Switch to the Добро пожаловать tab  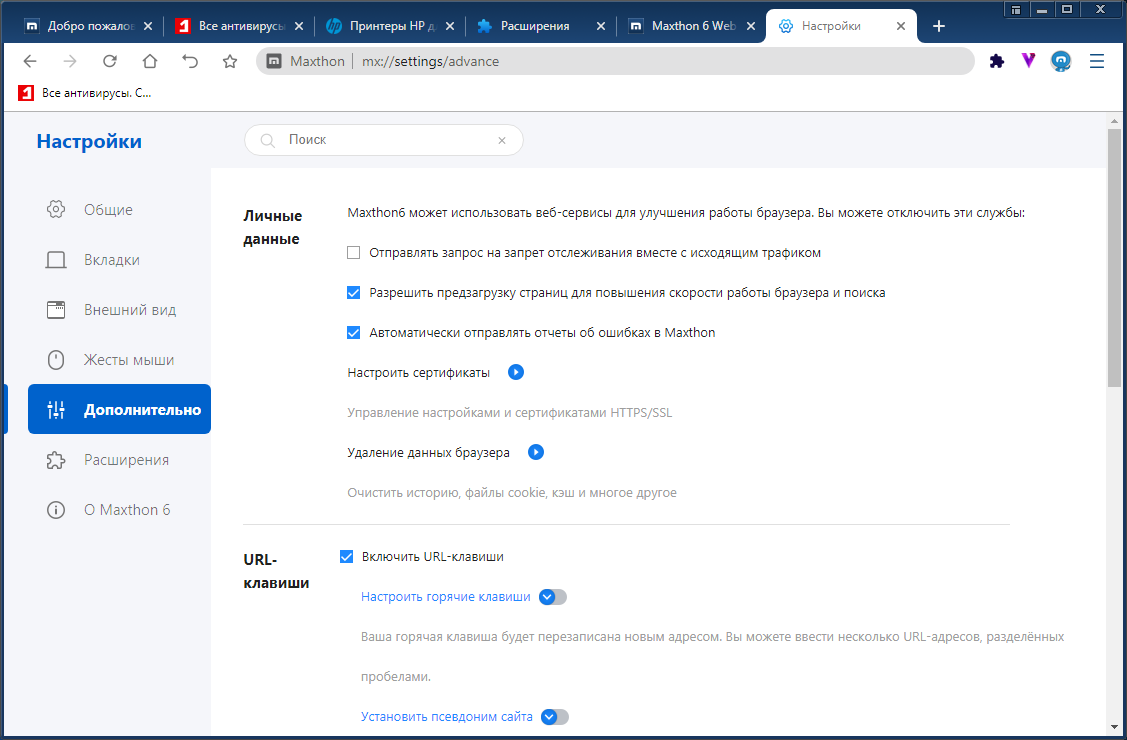point(88,26)
